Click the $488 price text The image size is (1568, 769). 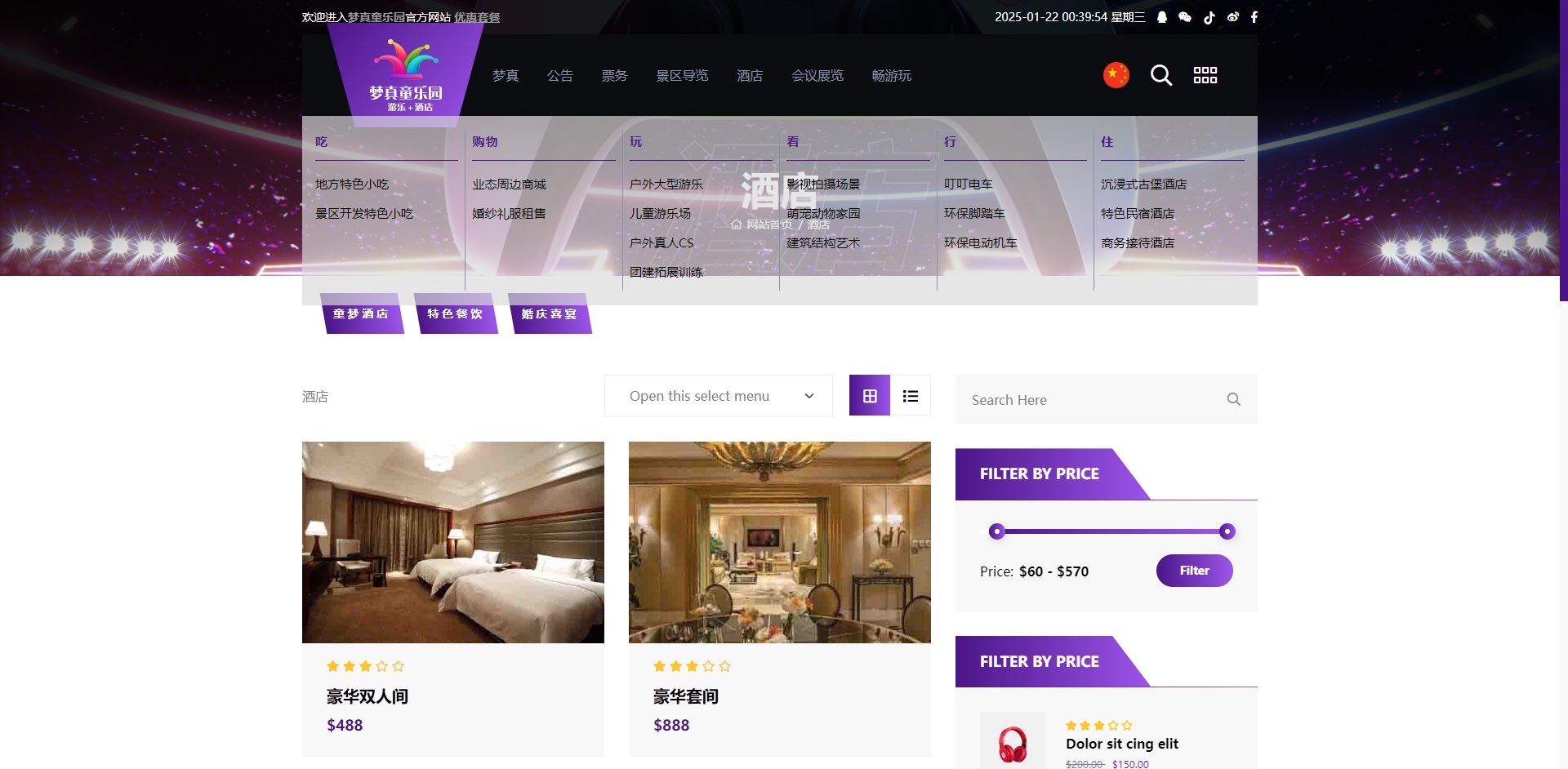coord(345,725)
